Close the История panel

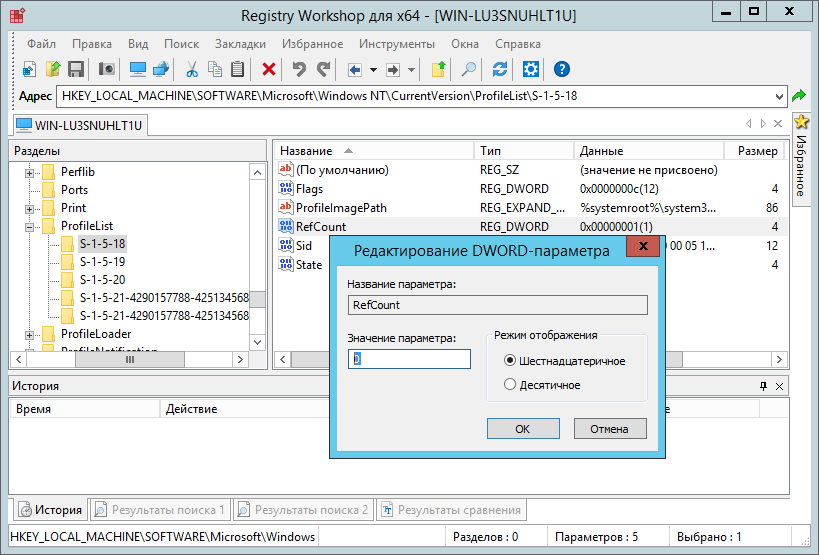[x=779, y=386]
